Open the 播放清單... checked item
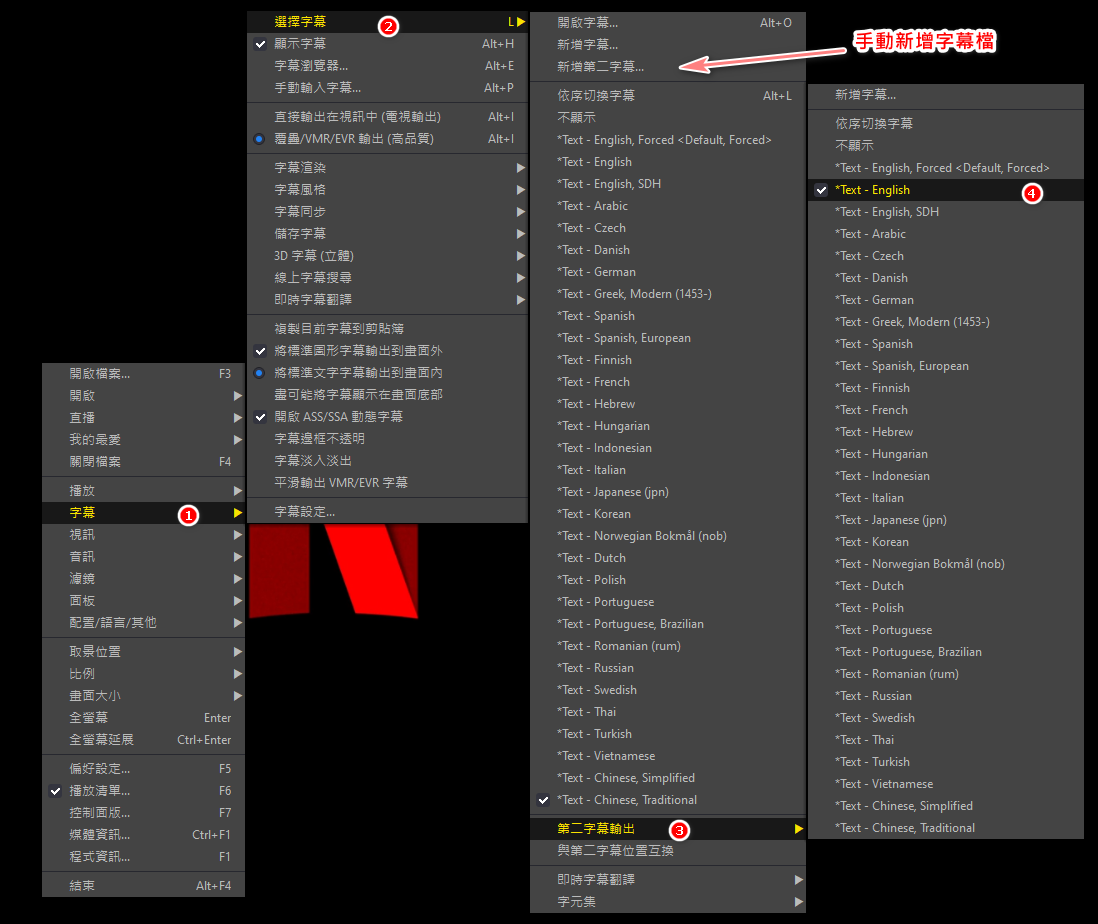This screenshot has width=1098, height=924. pyautogui.click(x=100, y=791)
